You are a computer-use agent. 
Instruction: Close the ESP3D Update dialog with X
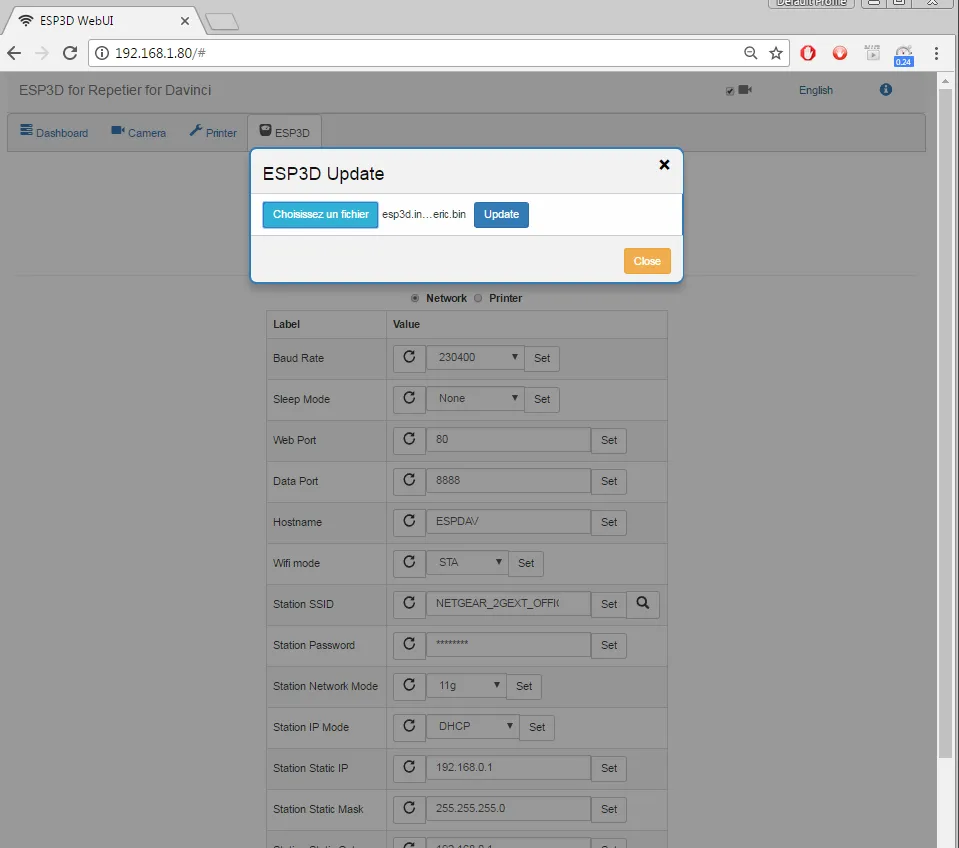[x=664, y=165]
